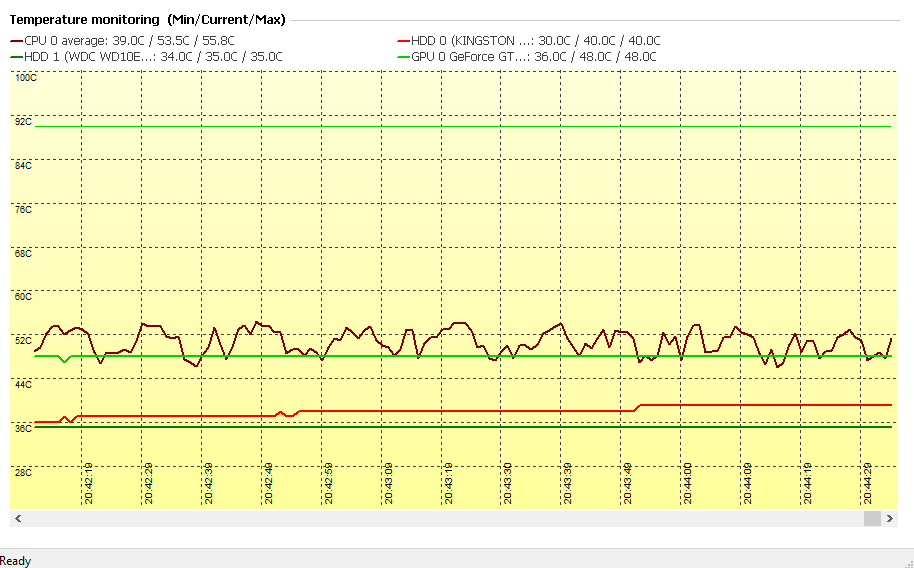Screen dimensions: 914x568
Task: Select the HDD 0 (KINGSTON legend entry
Action: (535, 41)
